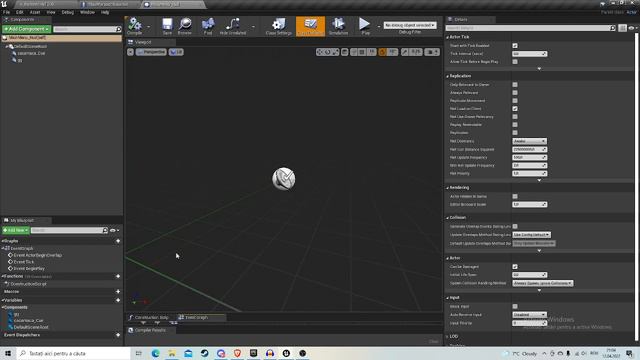This screenshot has height=360, width=640.
Task: Select Event Tick in the graph list
Action: [x=24, y=262]
